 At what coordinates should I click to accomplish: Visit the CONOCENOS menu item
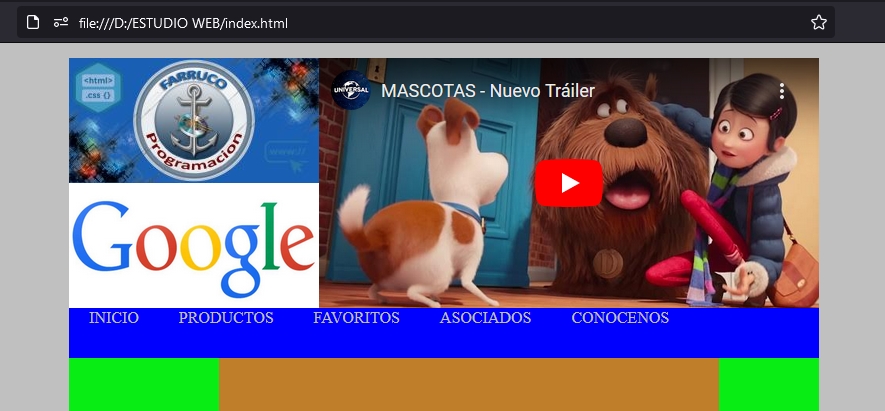click(x=620, y=318)
